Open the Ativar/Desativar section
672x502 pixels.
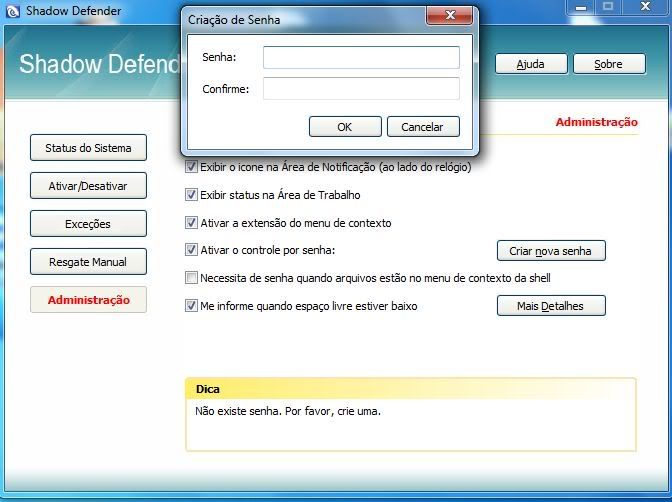pos(88,186)
